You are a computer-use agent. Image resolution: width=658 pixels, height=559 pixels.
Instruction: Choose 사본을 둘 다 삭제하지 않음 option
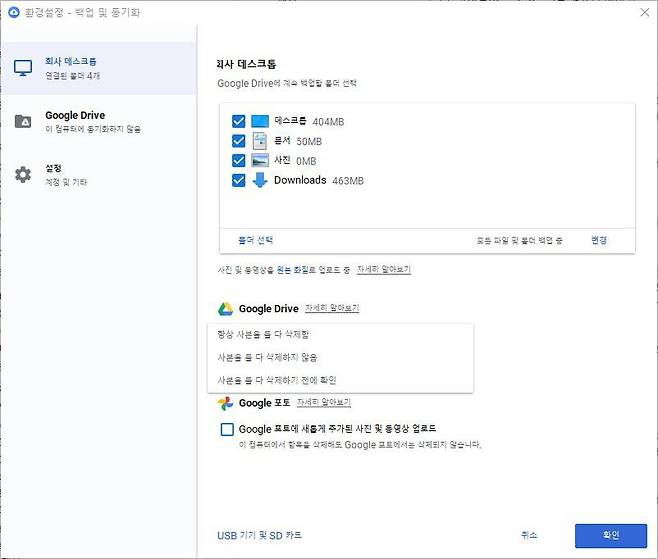340,358
